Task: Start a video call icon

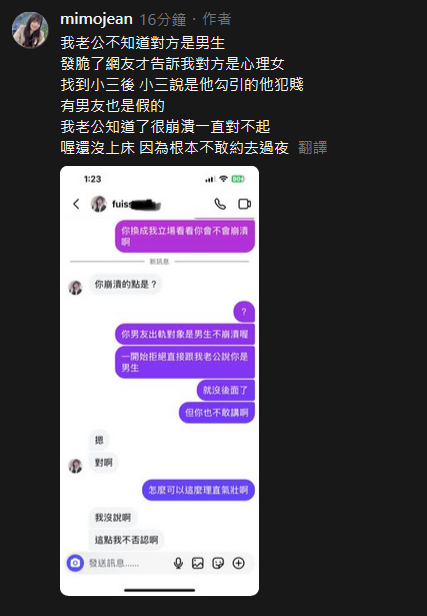Action: point(244,204)
